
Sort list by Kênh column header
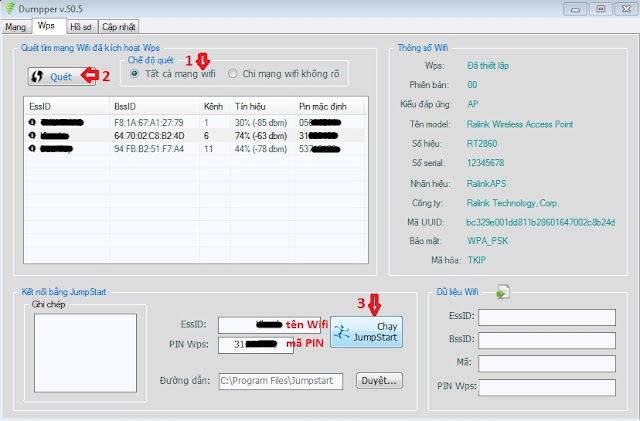tap(215, 107)
